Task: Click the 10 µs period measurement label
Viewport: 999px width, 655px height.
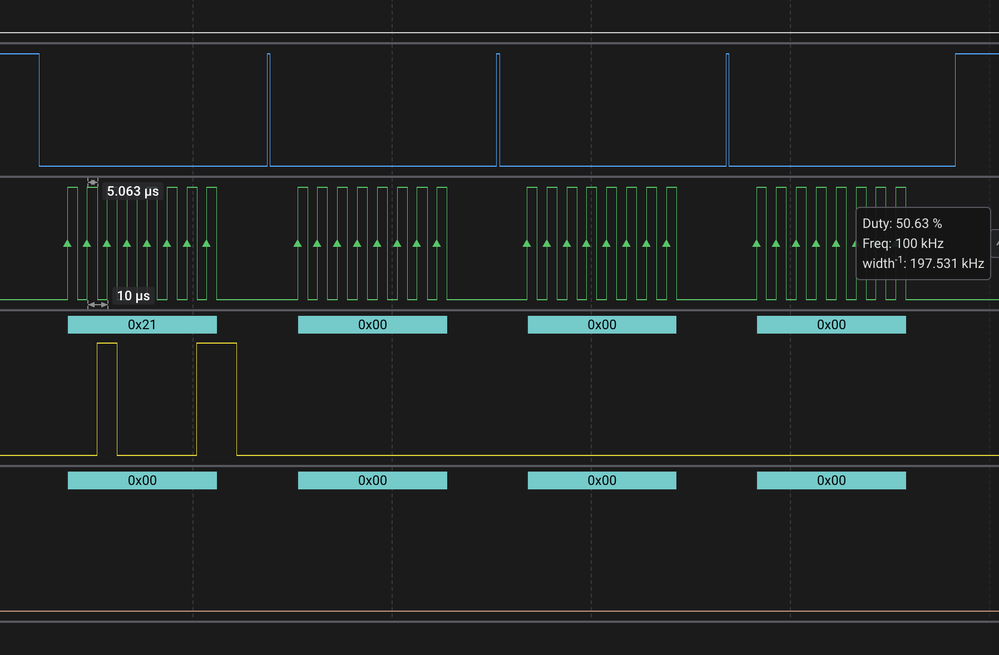Action: tap(133, 296)
